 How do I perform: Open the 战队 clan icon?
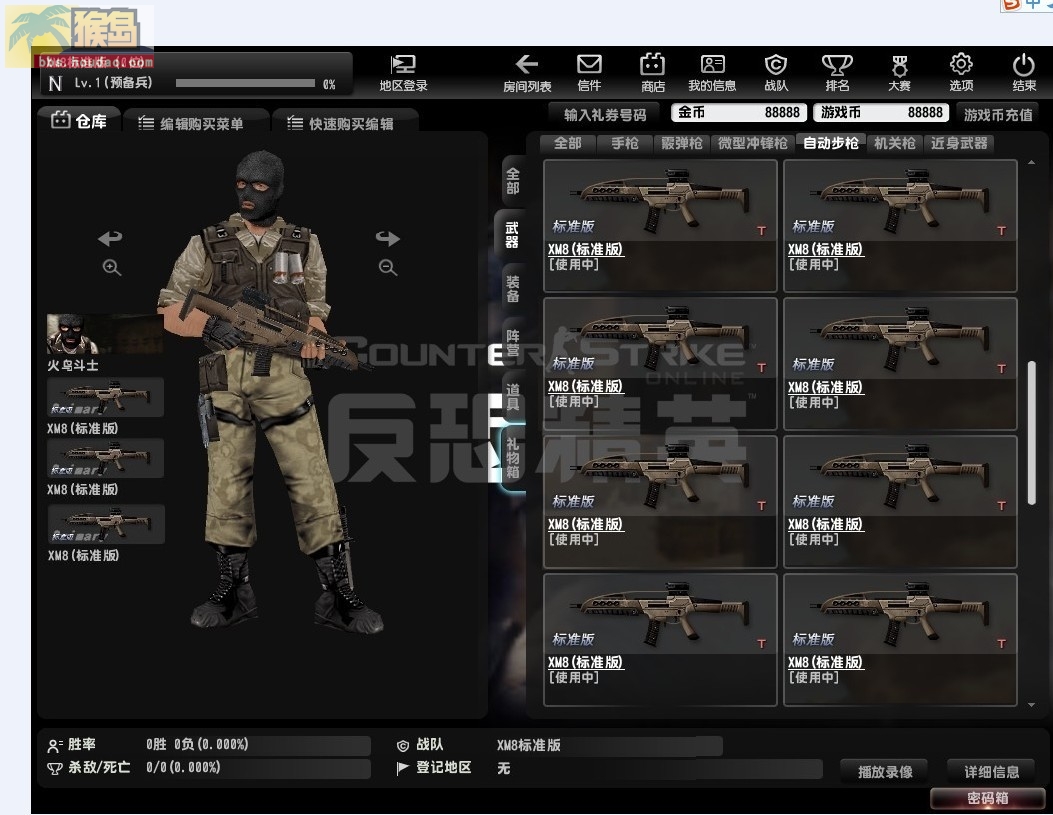pos(776,73)
